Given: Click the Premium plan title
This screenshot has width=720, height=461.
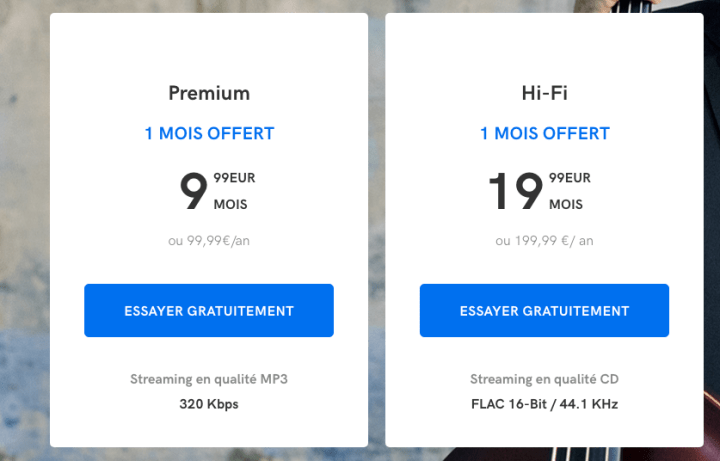Looking at the screenshot, I should coord(208,94).
